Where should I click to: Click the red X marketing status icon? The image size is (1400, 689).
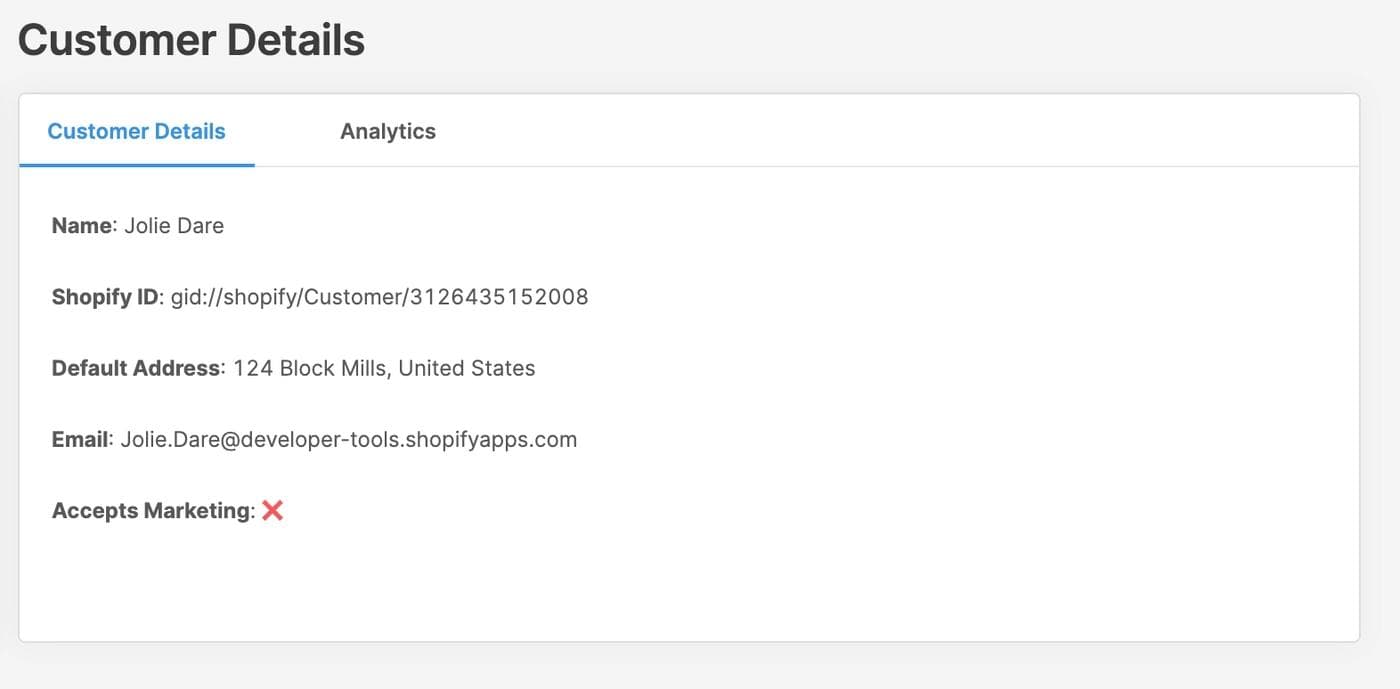point(273,510)
